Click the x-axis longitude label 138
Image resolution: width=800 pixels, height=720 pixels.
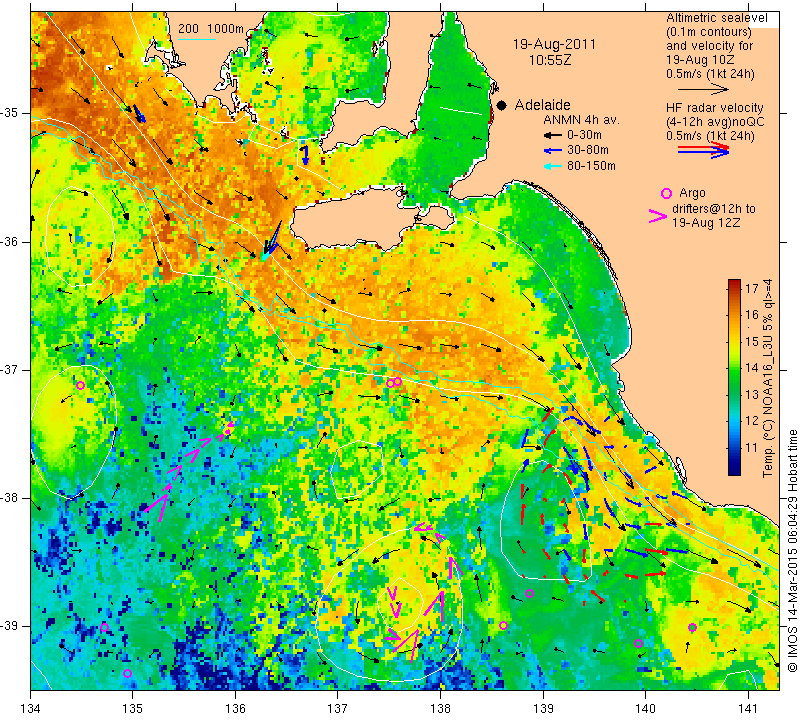pos(440,709)
